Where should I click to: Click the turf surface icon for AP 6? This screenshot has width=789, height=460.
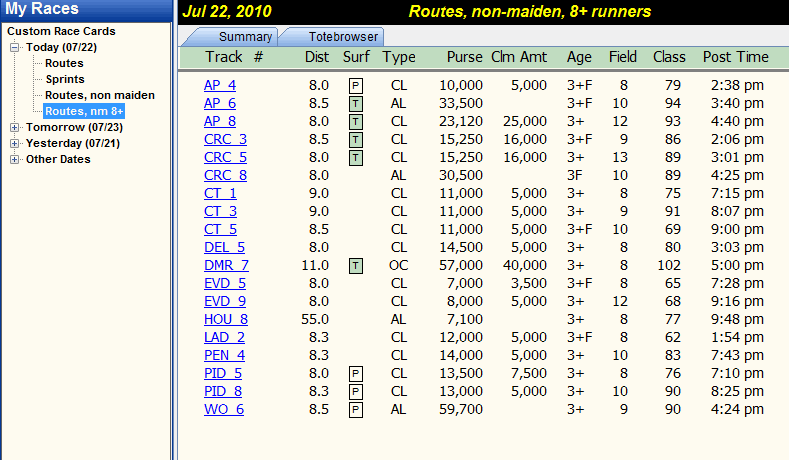pyautogui.click(x=356, y=104)
